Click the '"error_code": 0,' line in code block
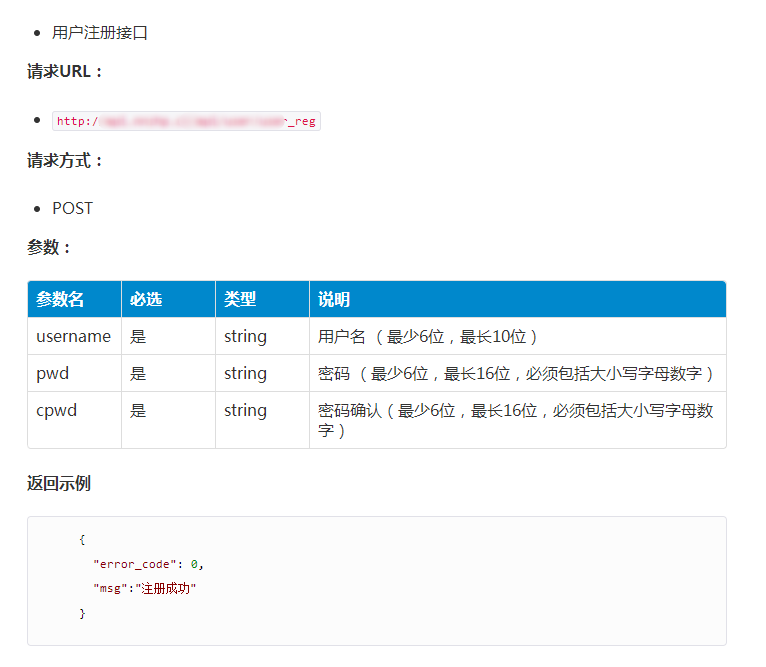 point(149,564)
